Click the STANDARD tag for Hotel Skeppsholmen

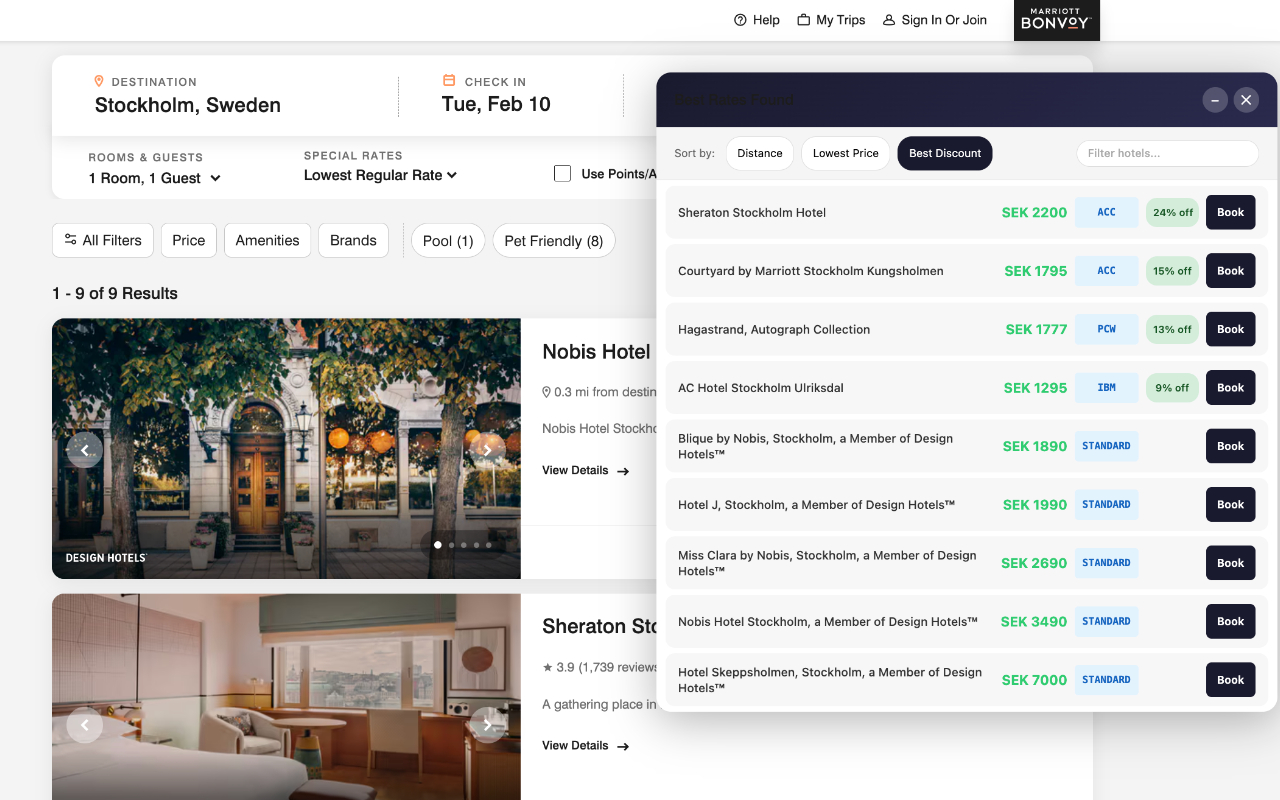tap(1106, 680)
